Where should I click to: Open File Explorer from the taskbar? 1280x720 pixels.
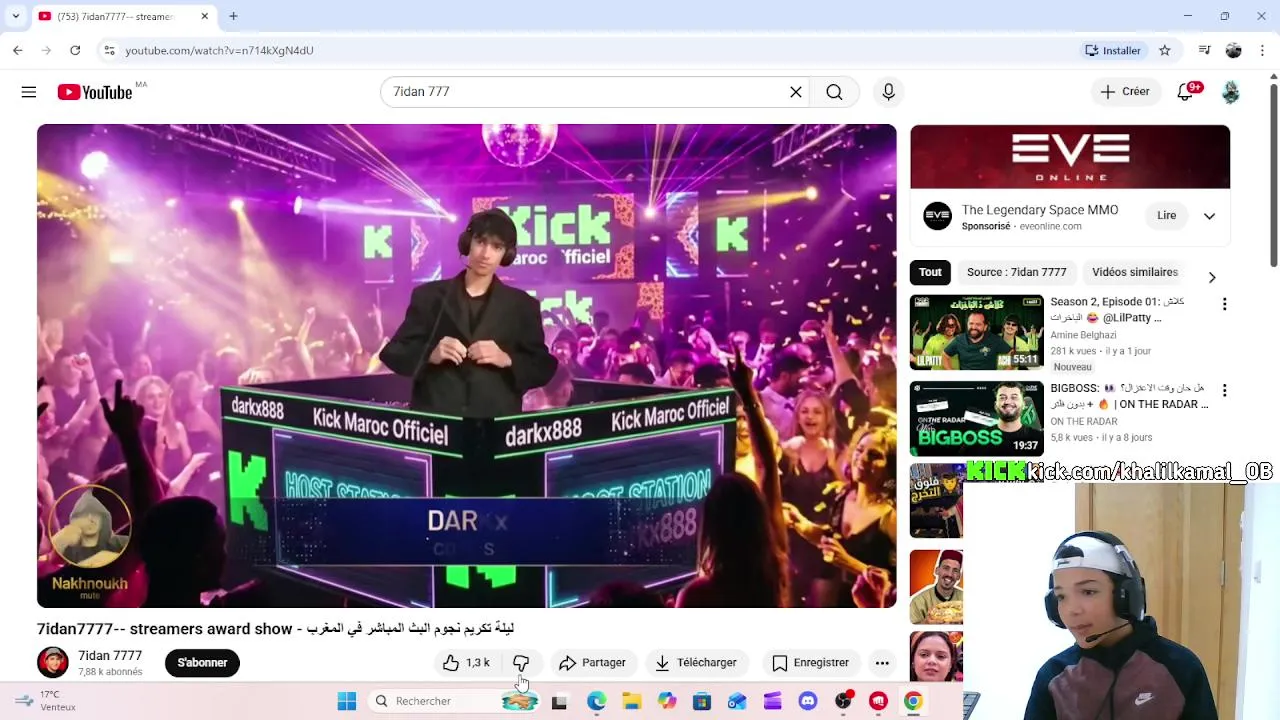pyautogui.click(x=632, y=701)
